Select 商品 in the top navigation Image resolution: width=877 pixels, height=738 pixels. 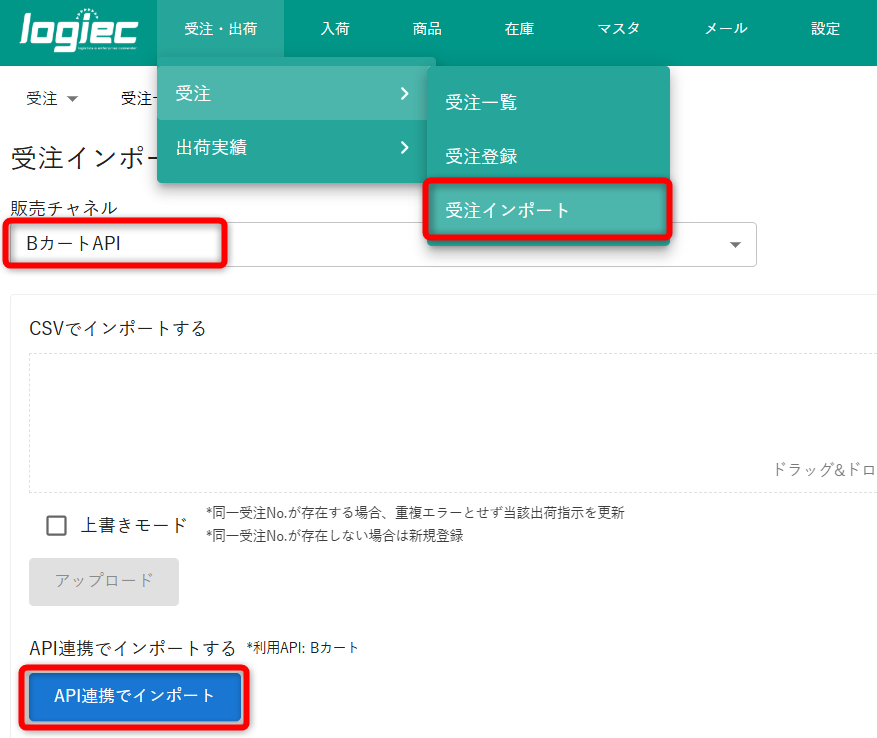[x=427, y=29]
